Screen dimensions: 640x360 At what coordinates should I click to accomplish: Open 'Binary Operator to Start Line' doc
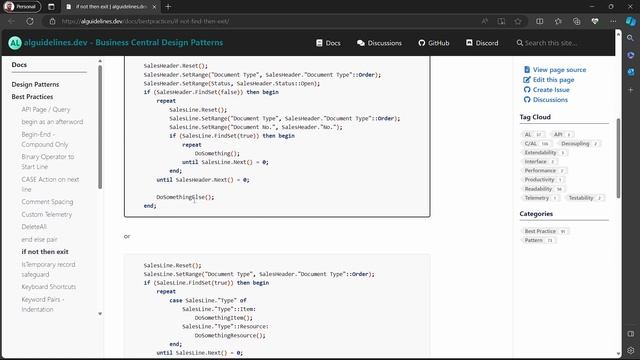pos(48,162)
